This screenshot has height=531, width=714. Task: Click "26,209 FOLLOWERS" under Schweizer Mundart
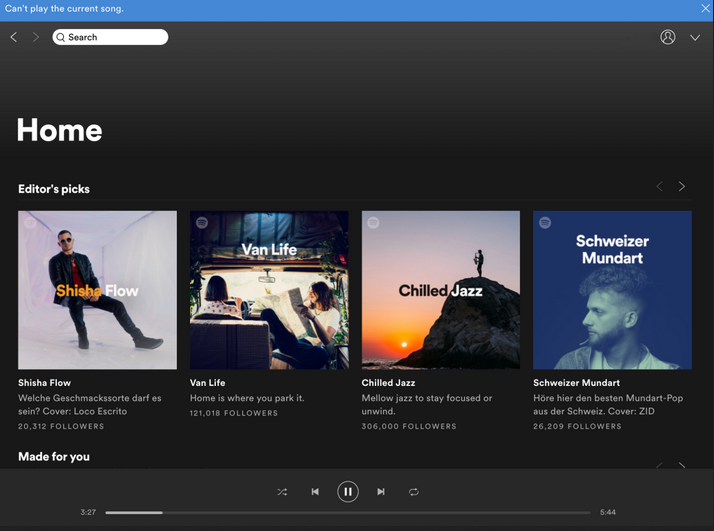[x=577, y=426]
